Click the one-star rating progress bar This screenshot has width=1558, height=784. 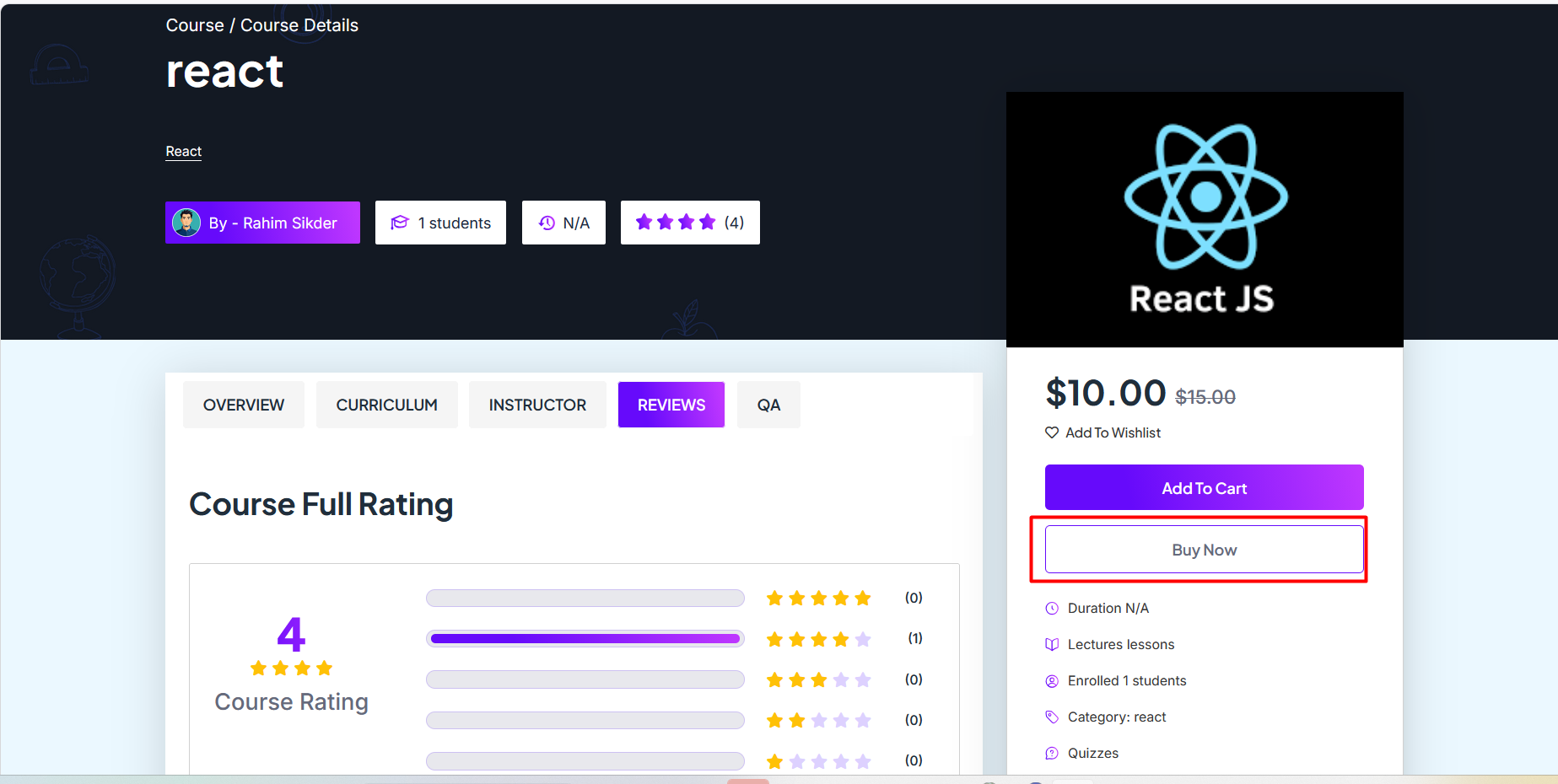[585, 761]
